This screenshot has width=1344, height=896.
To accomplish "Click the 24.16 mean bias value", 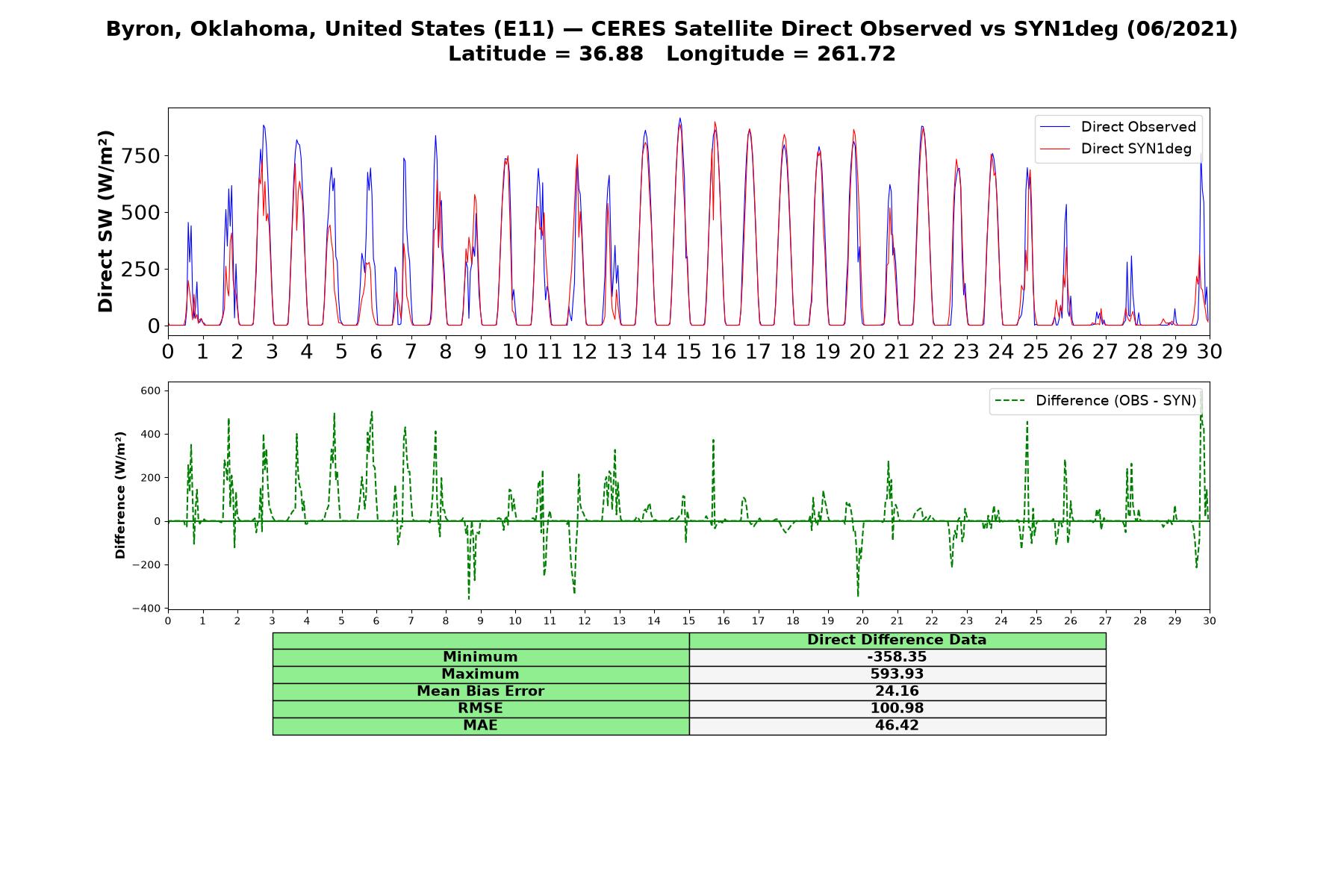I will (897, 691).
